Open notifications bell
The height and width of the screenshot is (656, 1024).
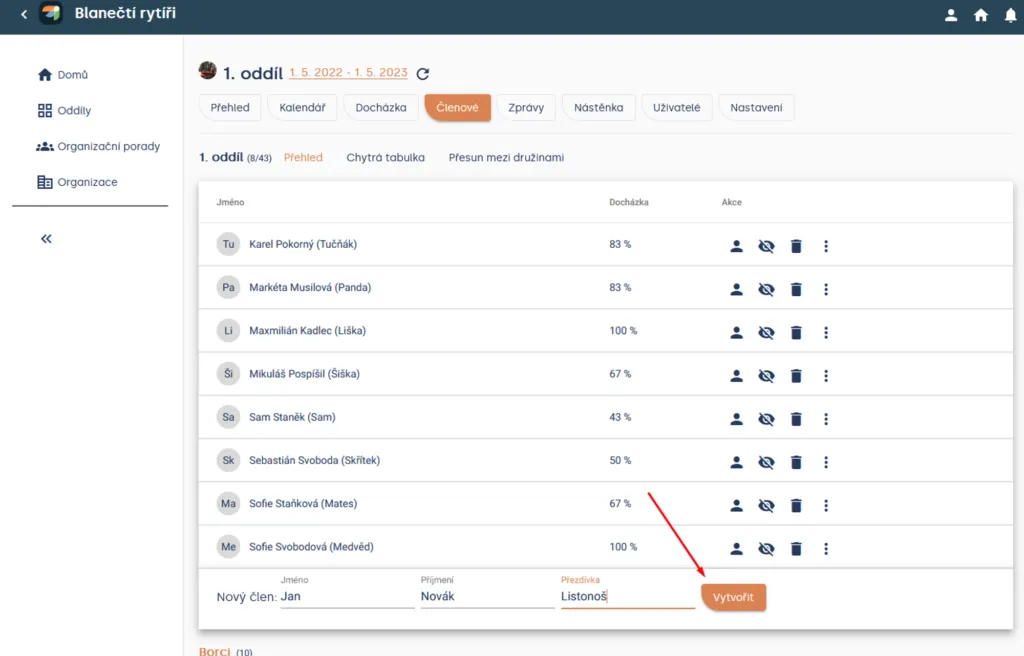point(1010,15)
